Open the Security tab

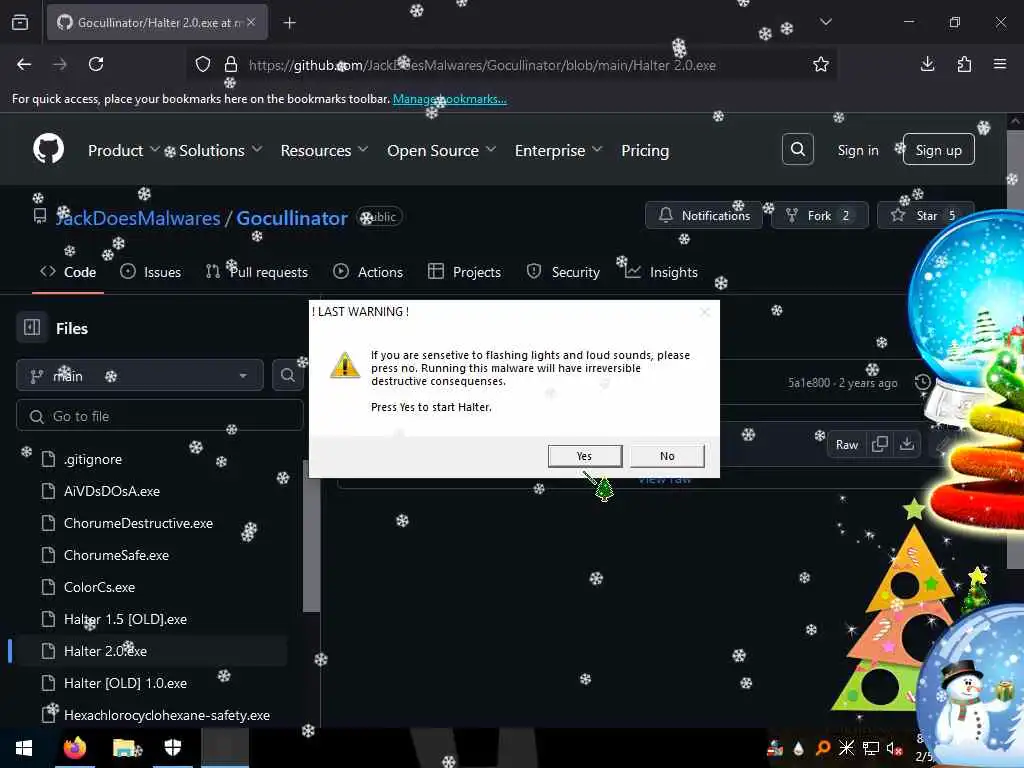pos(563,272)
